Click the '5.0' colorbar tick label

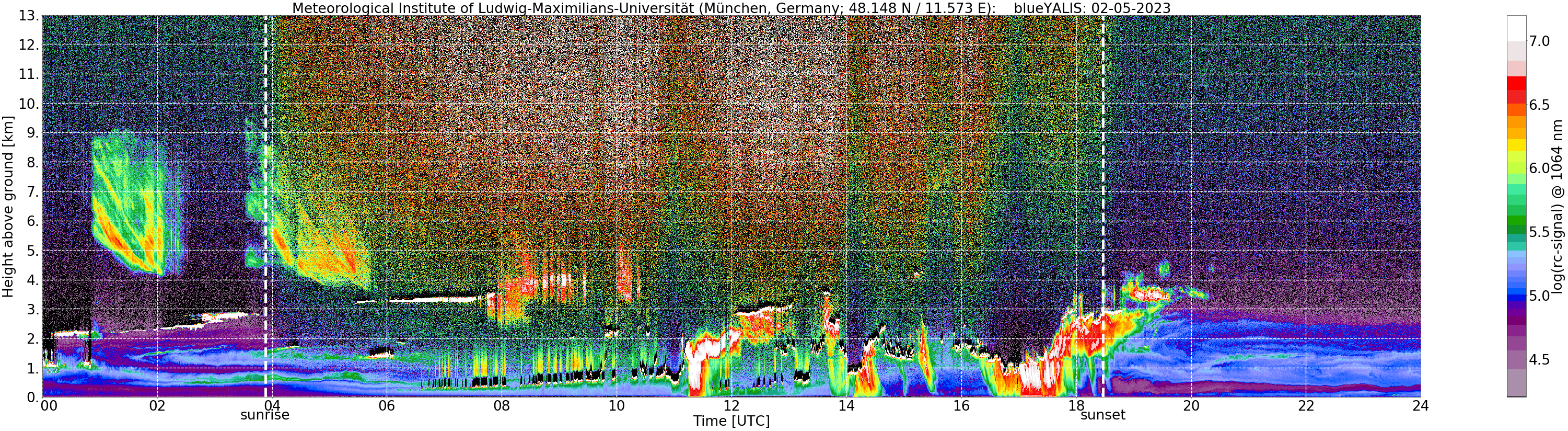tap(1539, 296)
